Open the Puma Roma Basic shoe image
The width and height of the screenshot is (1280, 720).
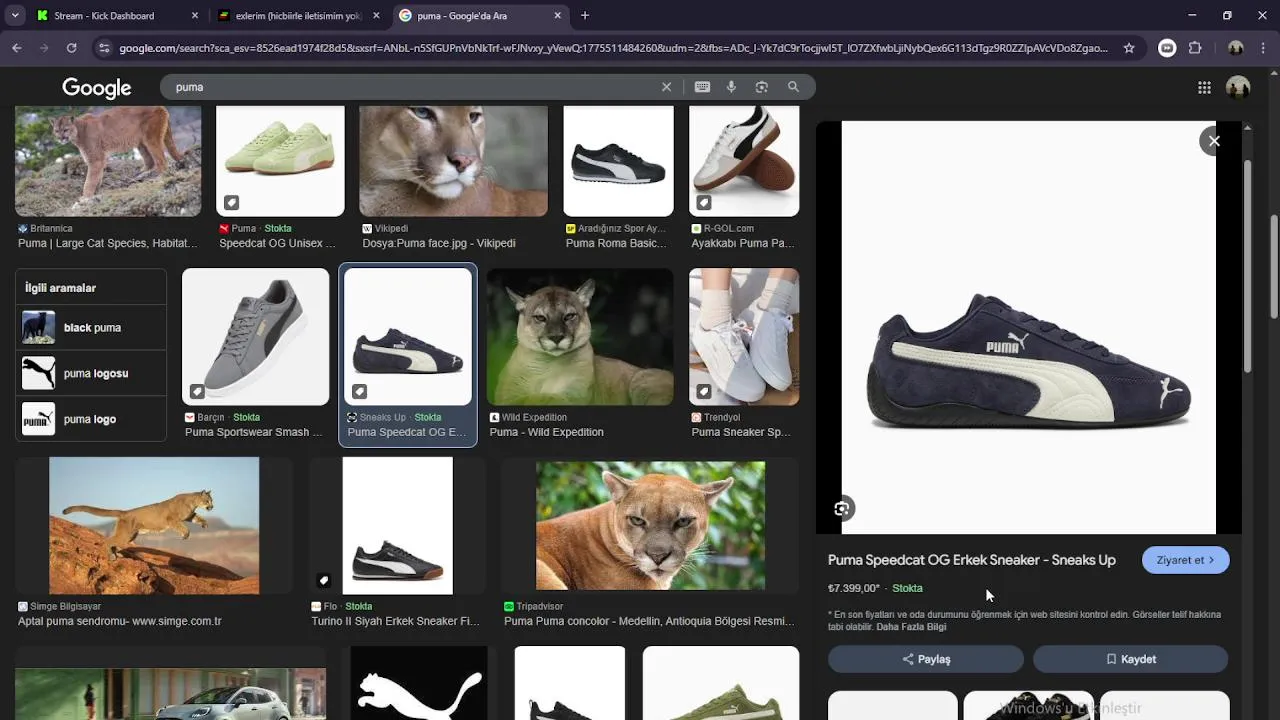(618, 161)
